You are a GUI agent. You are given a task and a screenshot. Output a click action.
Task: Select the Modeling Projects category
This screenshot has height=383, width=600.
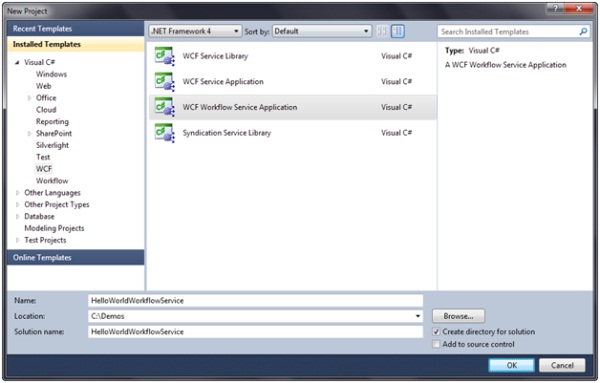tap(54, 228)
